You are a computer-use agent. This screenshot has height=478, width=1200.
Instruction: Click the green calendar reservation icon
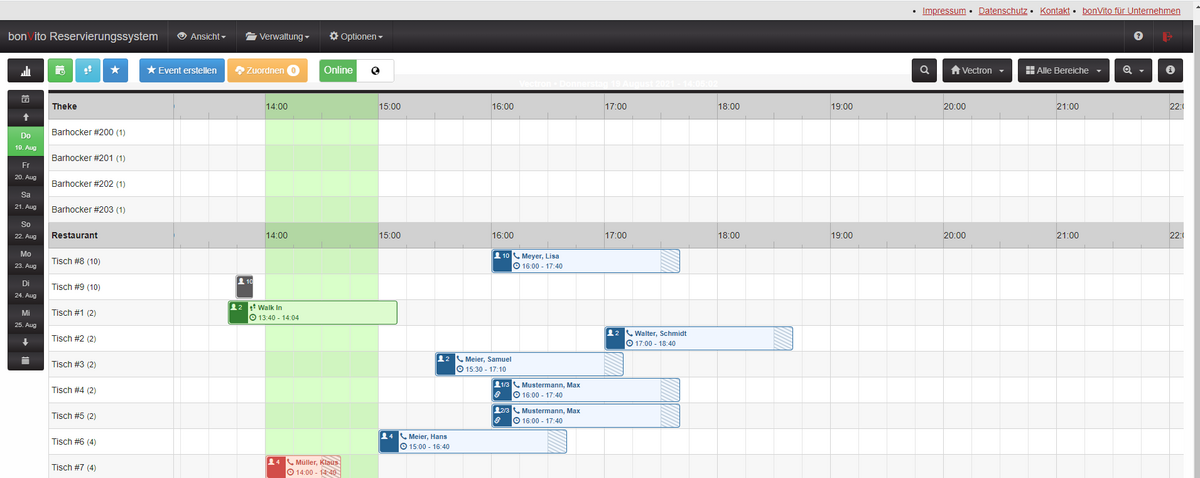tap(60, 71)
